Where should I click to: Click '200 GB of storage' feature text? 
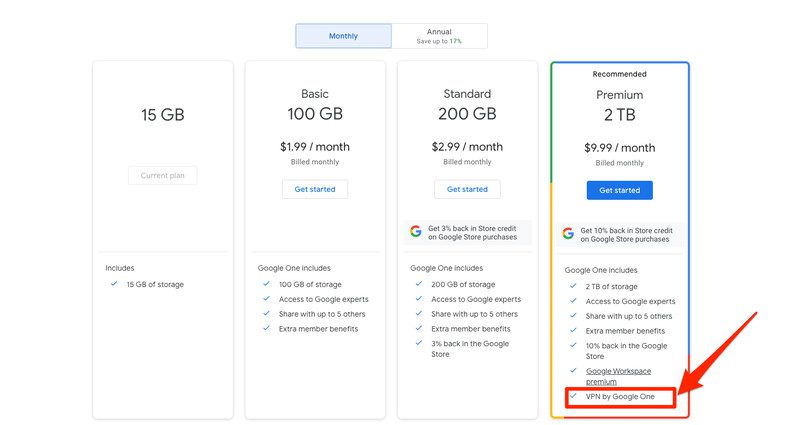click(463, 285)
